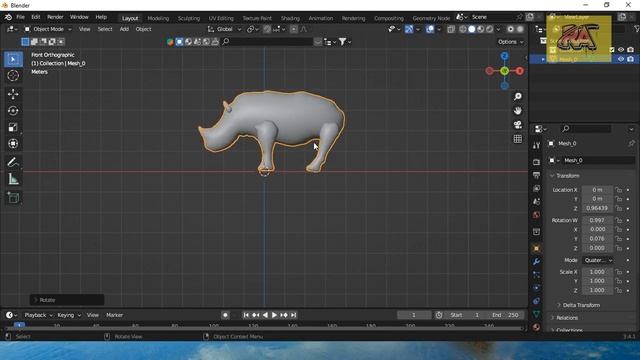Open the Playback dropdown
The height and width of the screenshot is (360, 640).
38,315
